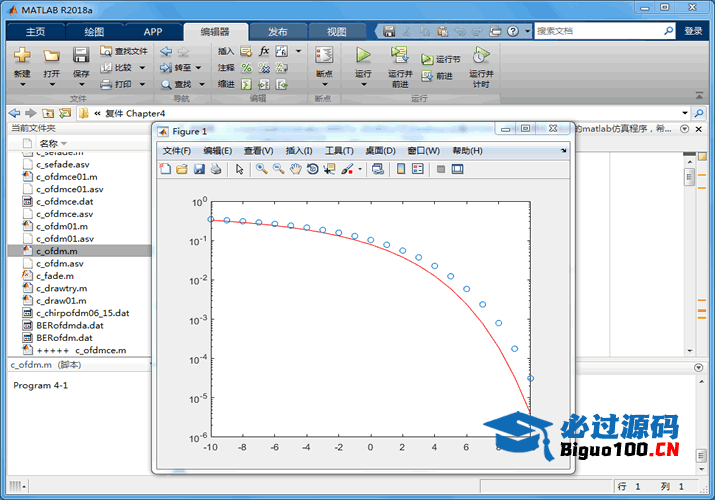This screenshot has height=500, width=715.
Task: Click the Link Plot icon
Action: pos(378,170)
